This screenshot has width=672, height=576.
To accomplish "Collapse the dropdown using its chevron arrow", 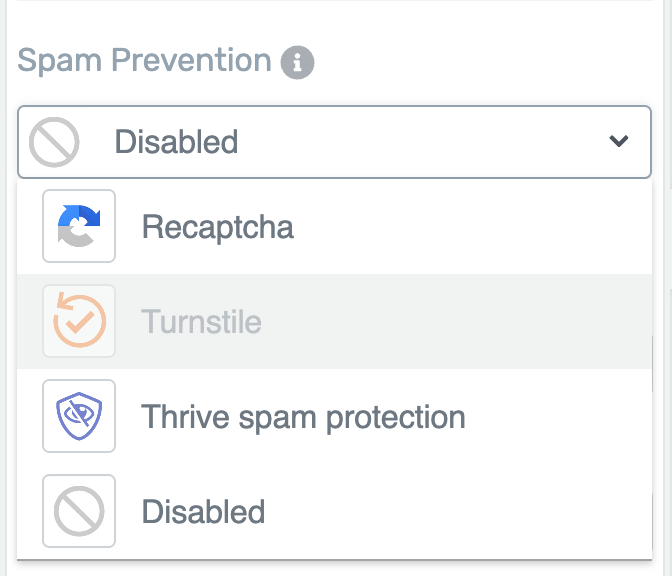I will [618, 141].
